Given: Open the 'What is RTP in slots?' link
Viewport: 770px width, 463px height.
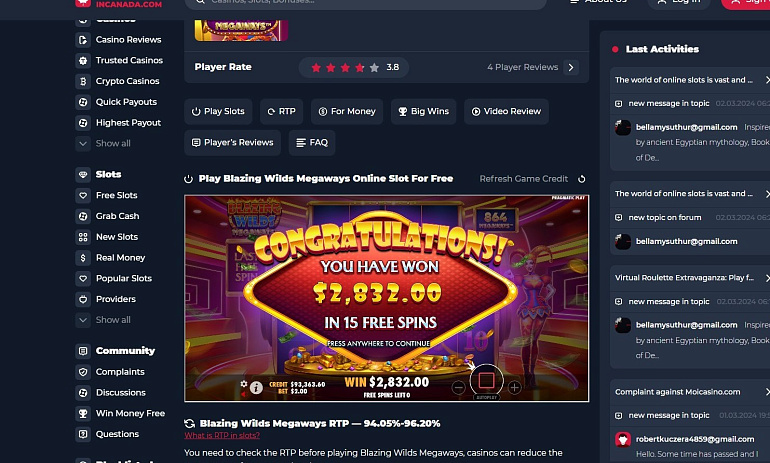Looking at the screenshot, I should pos(222,436).
